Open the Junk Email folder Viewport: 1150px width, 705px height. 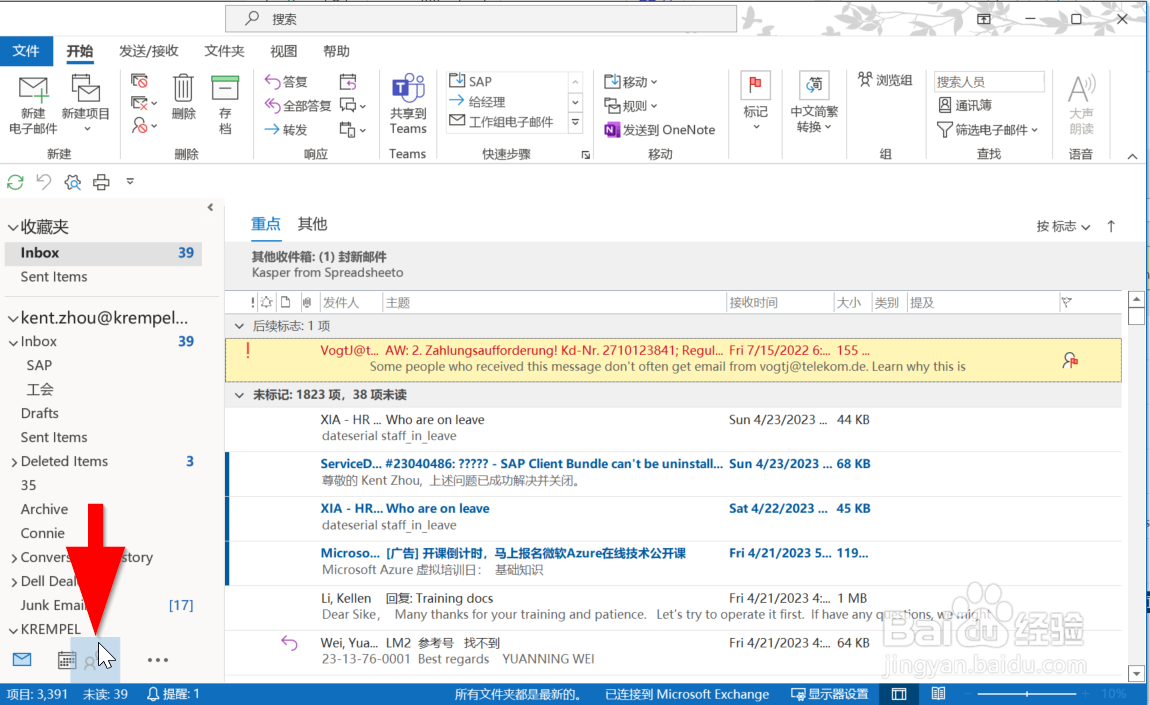pos(54,605)
